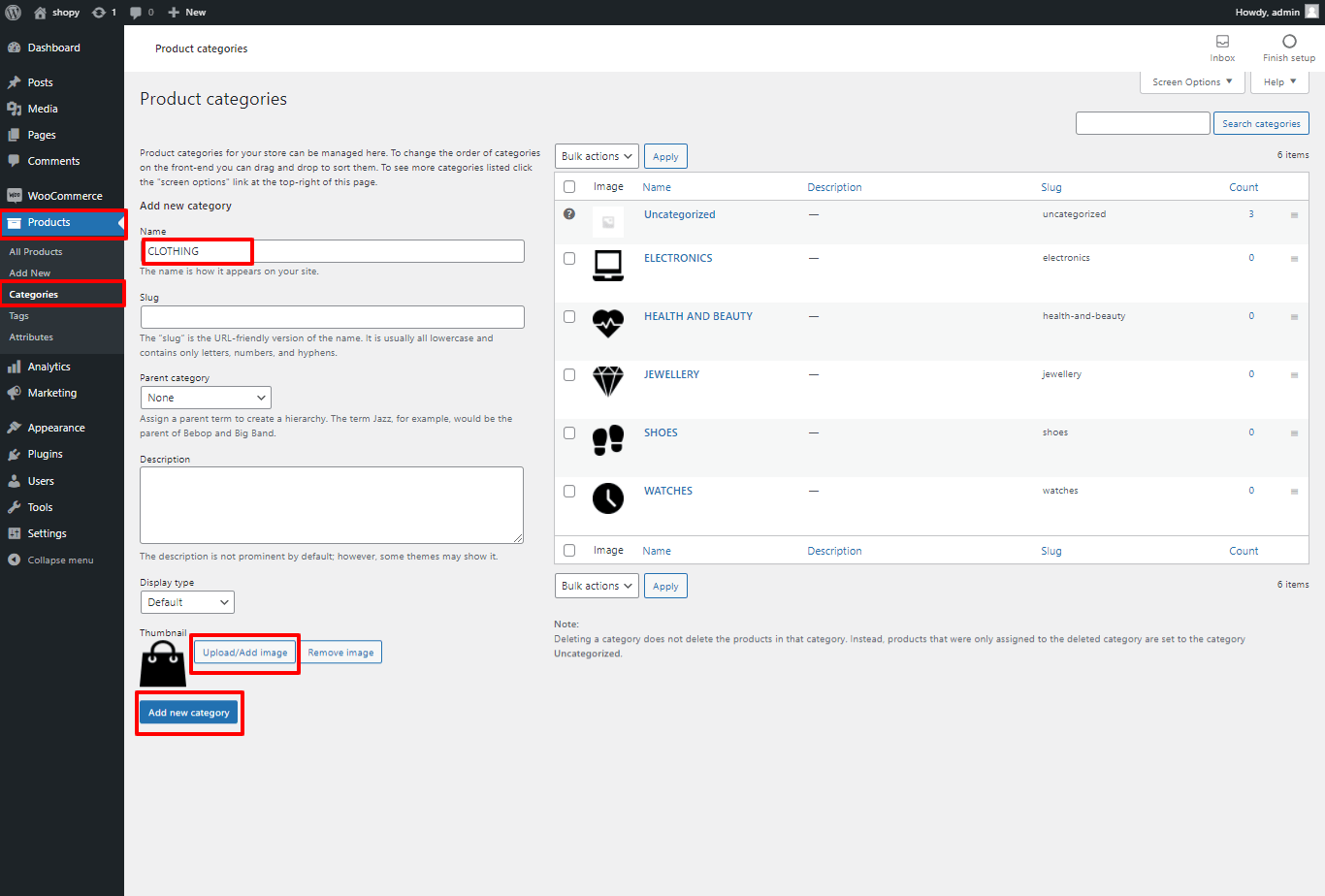The height and width of the screenshot is (896, 1325).
Task: Click the WordPress logo in admin bar
Action: point(14,13)
